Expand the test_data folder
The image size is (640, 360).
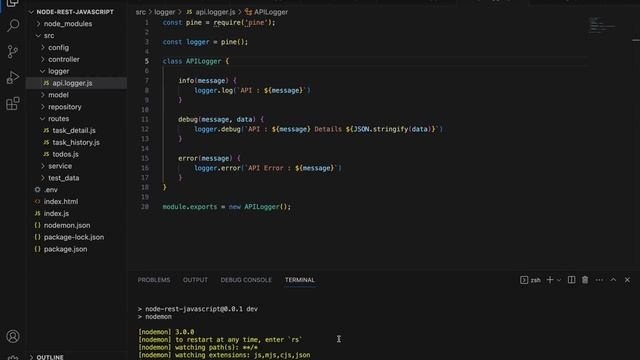click(63, 178)
